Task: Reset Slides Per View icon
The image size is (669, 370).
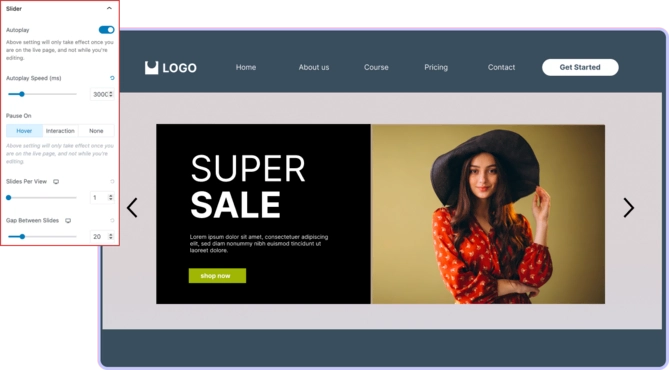Action: tap(112, 181)
